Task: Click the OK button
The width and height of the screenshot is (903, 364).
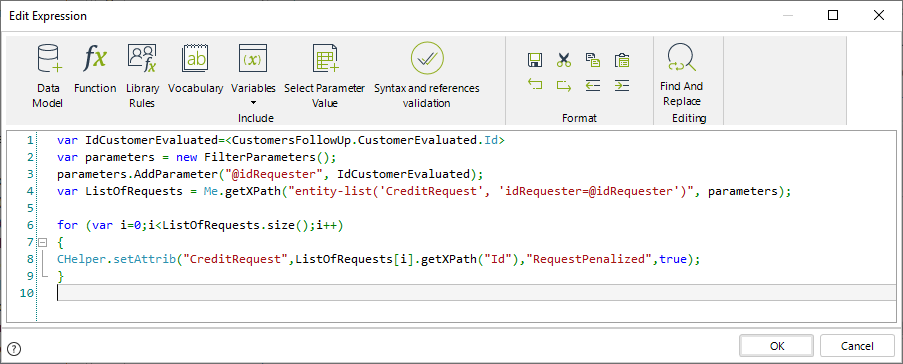Action: [776, 346]
